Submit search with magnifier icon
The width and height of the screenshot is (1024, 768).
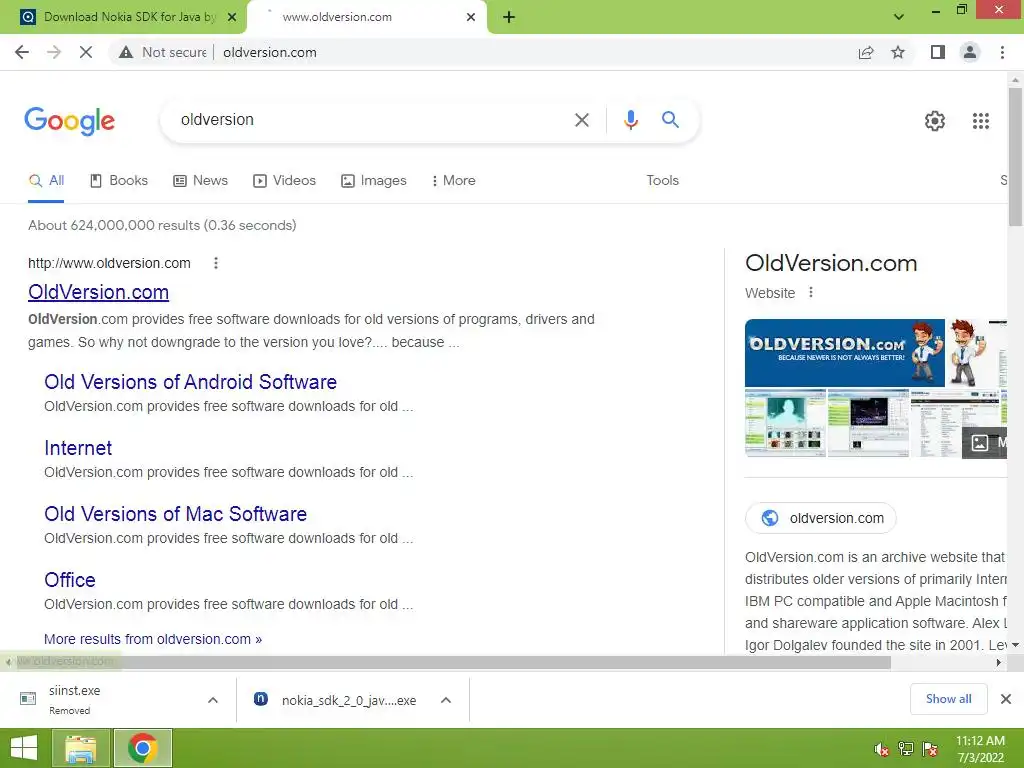tap(670, 120)
